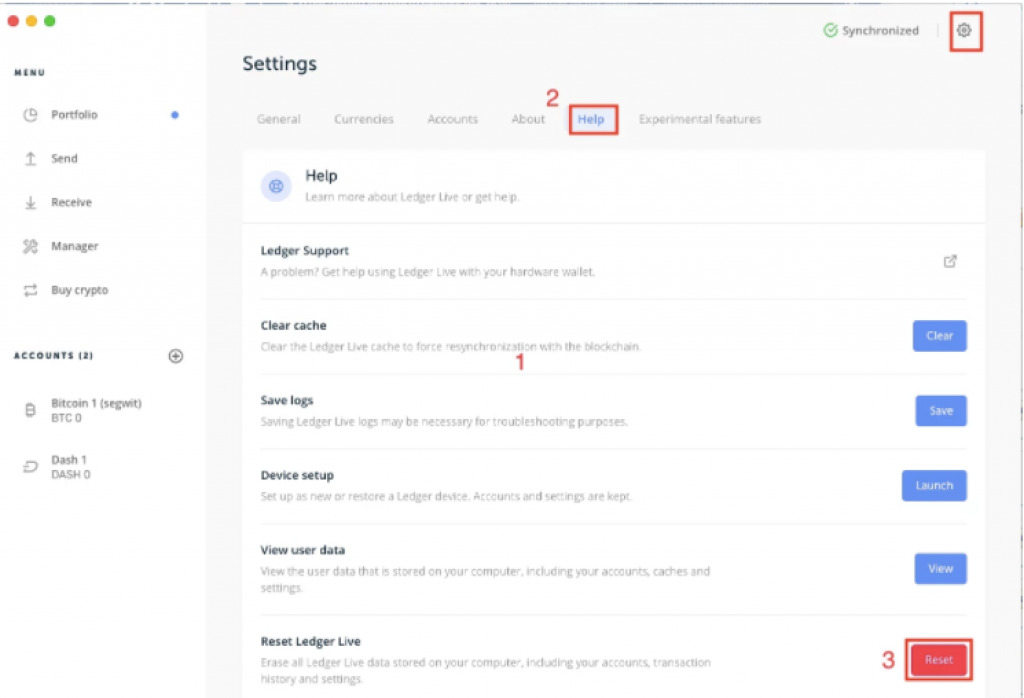
Task: Click the View user data heading
Action: coord(302,550)
